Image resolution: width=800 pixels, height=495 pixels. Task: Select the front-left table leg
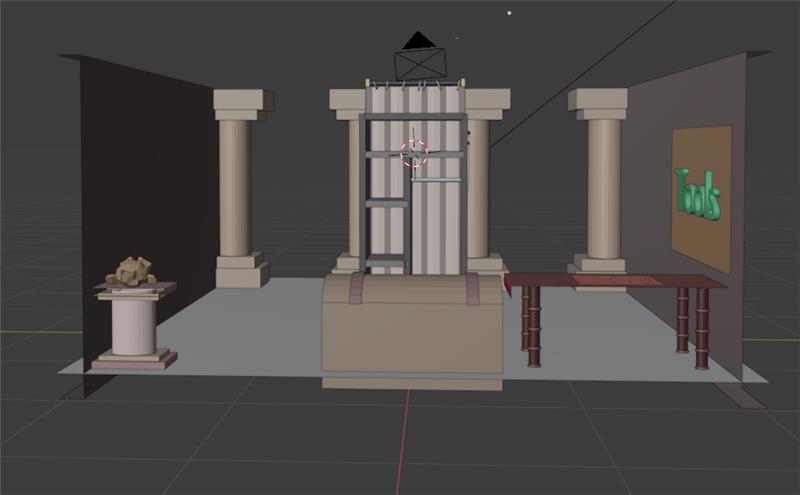(534, 327)
